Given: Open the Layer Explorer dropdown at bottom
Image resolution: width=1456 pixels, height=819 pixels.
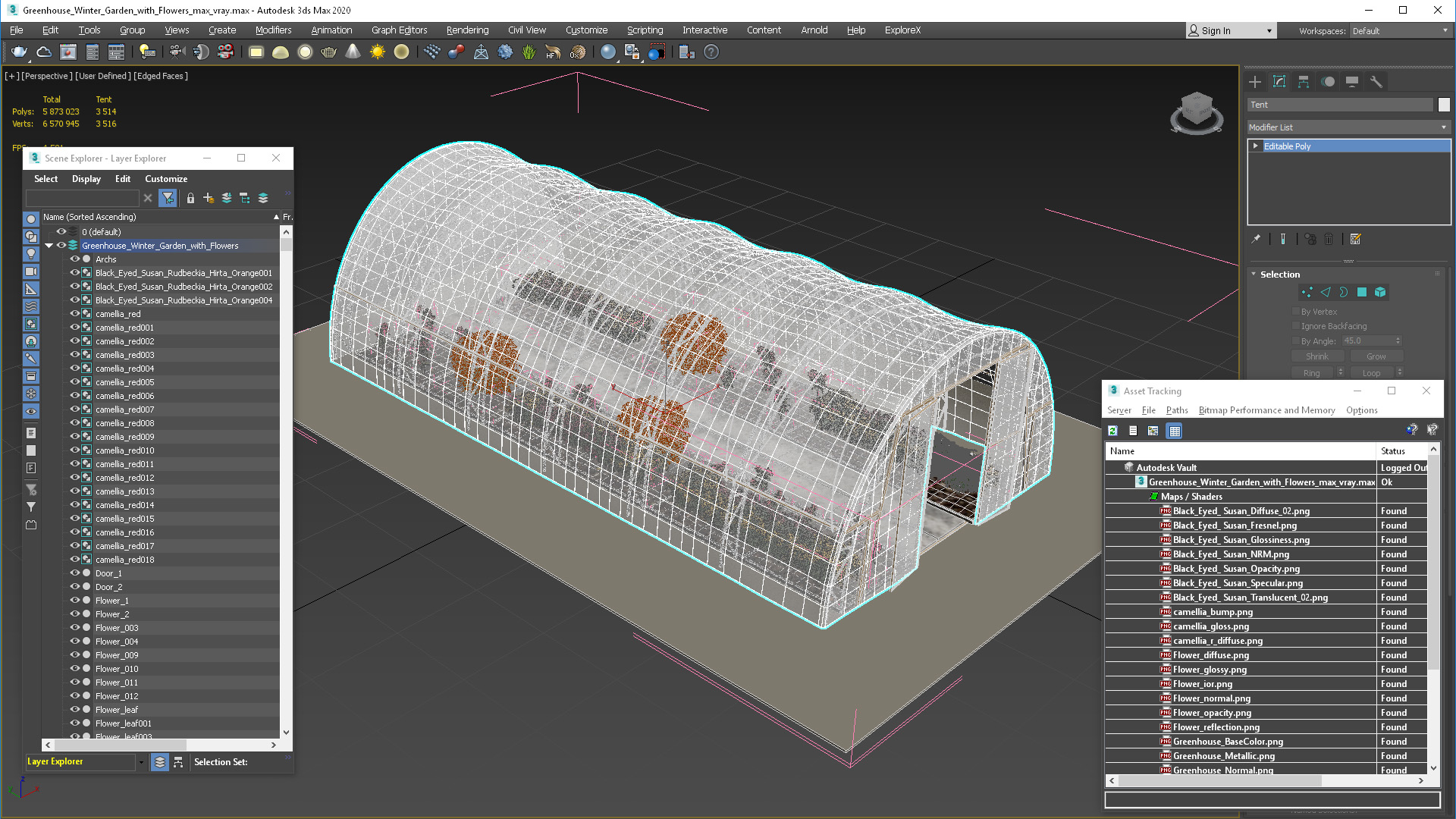Looking at the screenshot, I should pos(141,762).
